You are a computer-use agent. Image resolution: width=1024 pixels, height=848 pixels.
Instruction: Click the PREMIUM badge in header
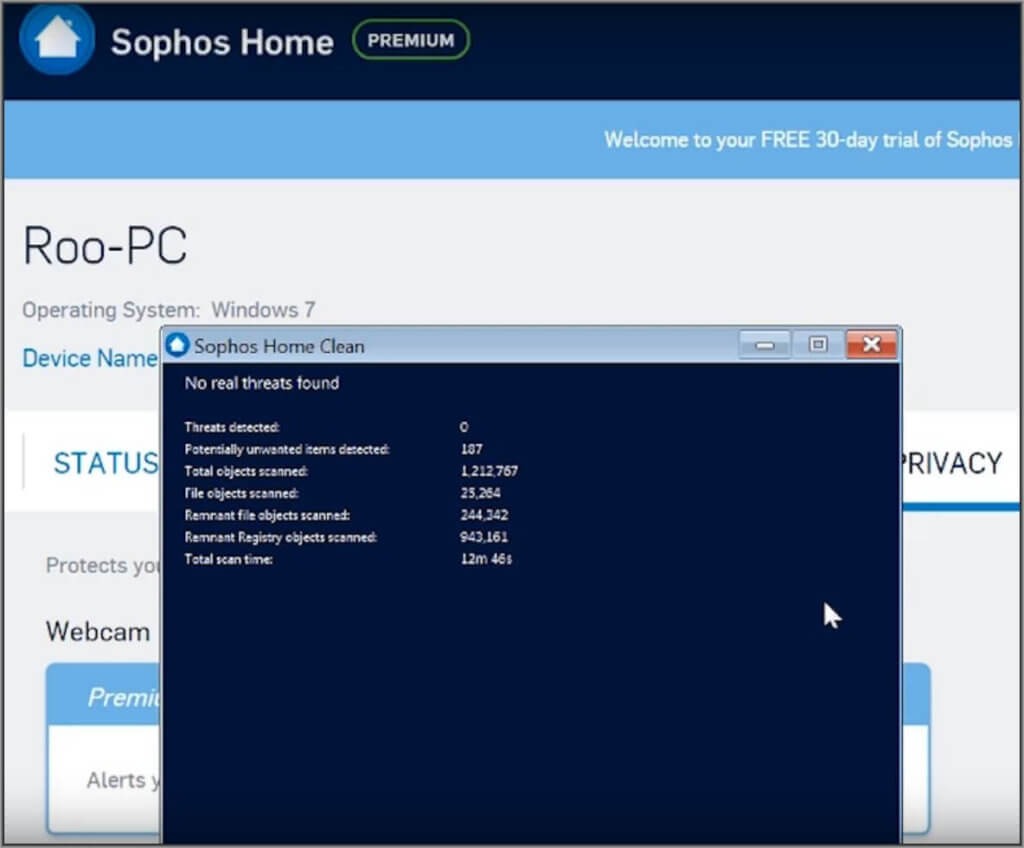[411, 40]
